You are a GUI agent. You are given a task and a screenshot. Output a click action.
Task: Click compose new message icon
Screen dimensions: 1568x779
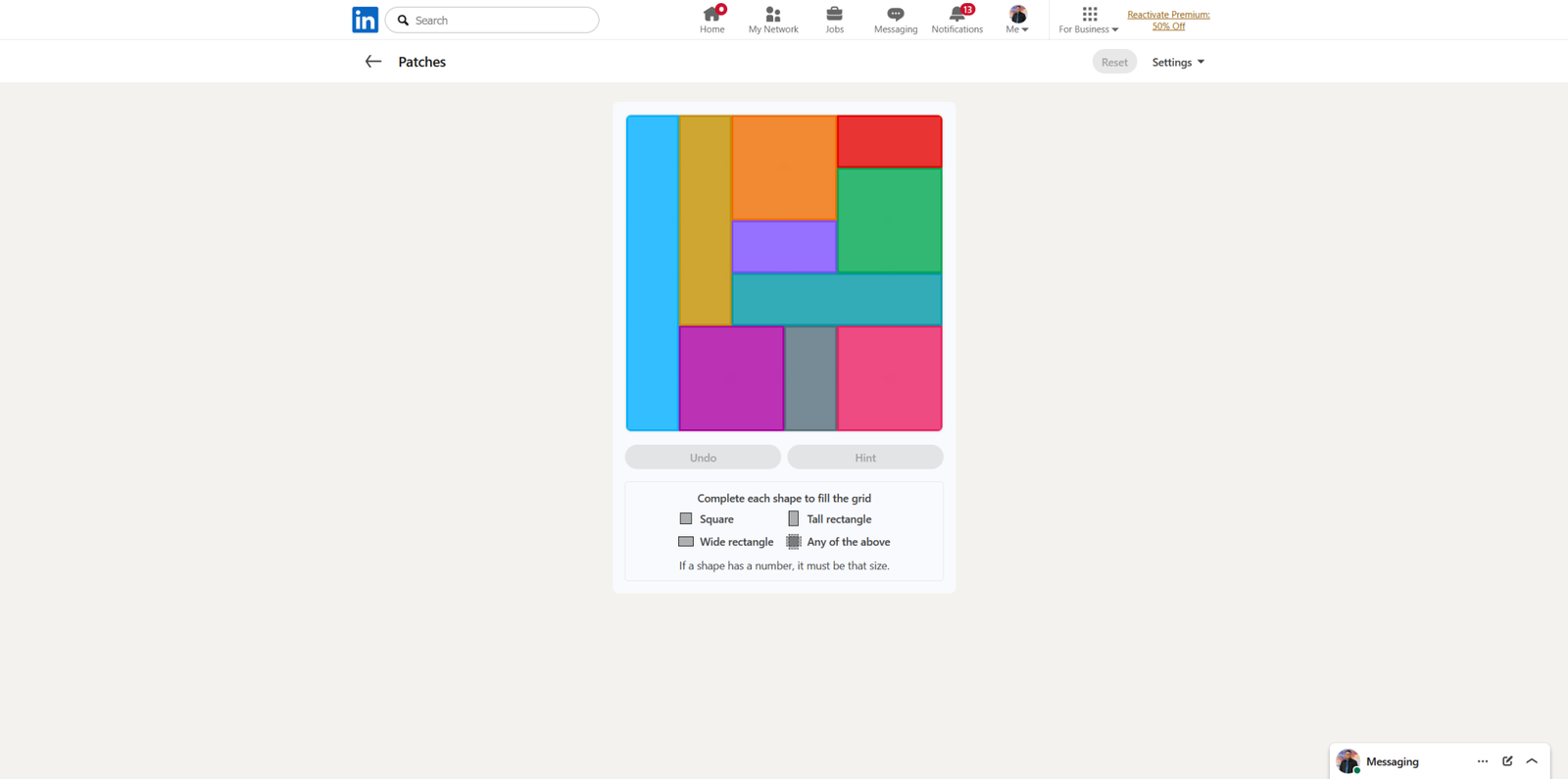(1507, 761)
